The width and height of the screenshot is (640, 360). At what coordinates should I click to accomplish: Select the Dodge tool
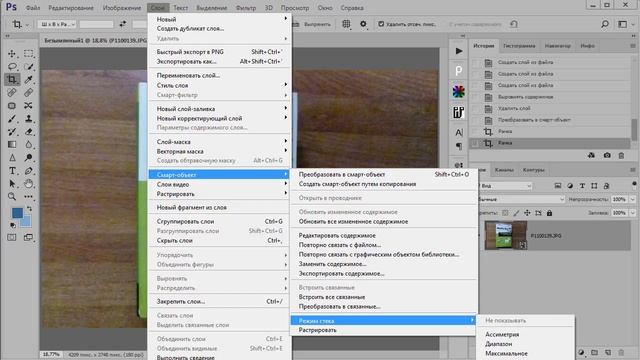point(29,158)
